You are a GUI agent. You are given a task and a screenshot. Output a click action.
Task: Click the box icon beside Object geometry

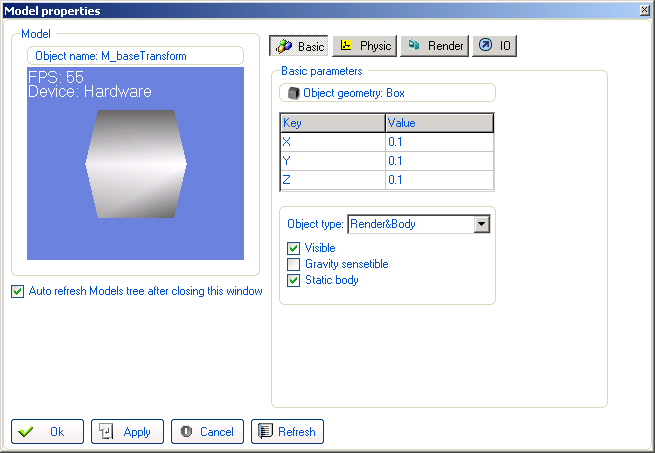coord(293,93)
